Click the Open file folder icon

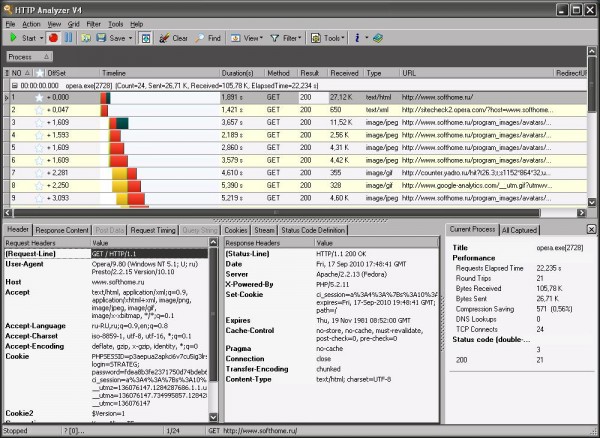pyautogui.click(x=86, y=38)
